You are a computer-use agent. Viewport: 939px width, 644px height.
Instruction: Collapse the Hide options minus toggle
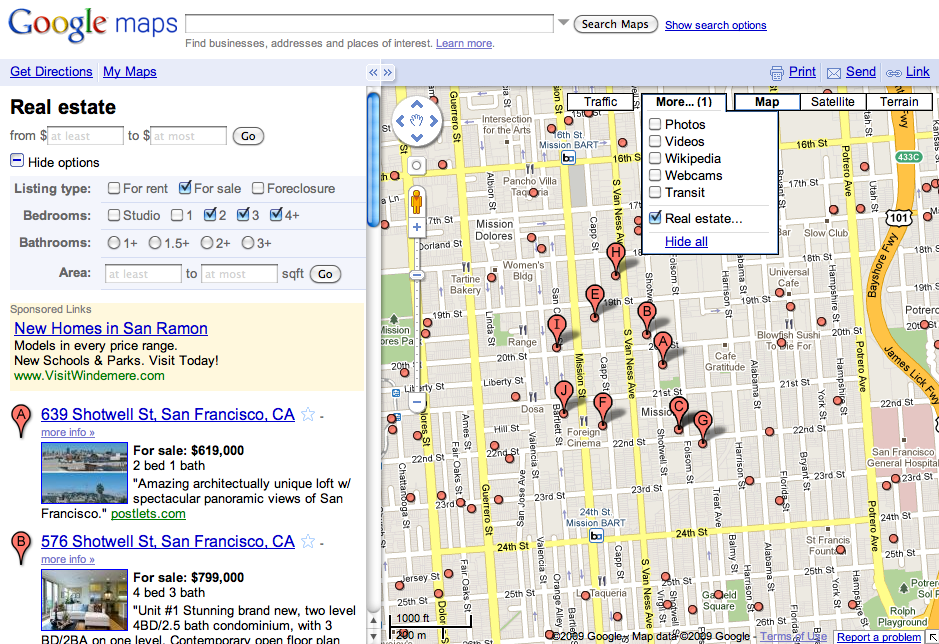tap(17, 161)
